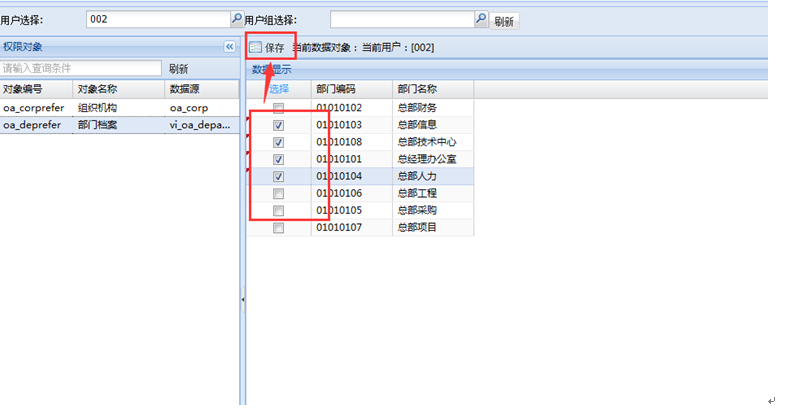The height and width of the screenshot is (414, 812).
Task: Select the oa_corprefer row
Action: coord(120,108)
